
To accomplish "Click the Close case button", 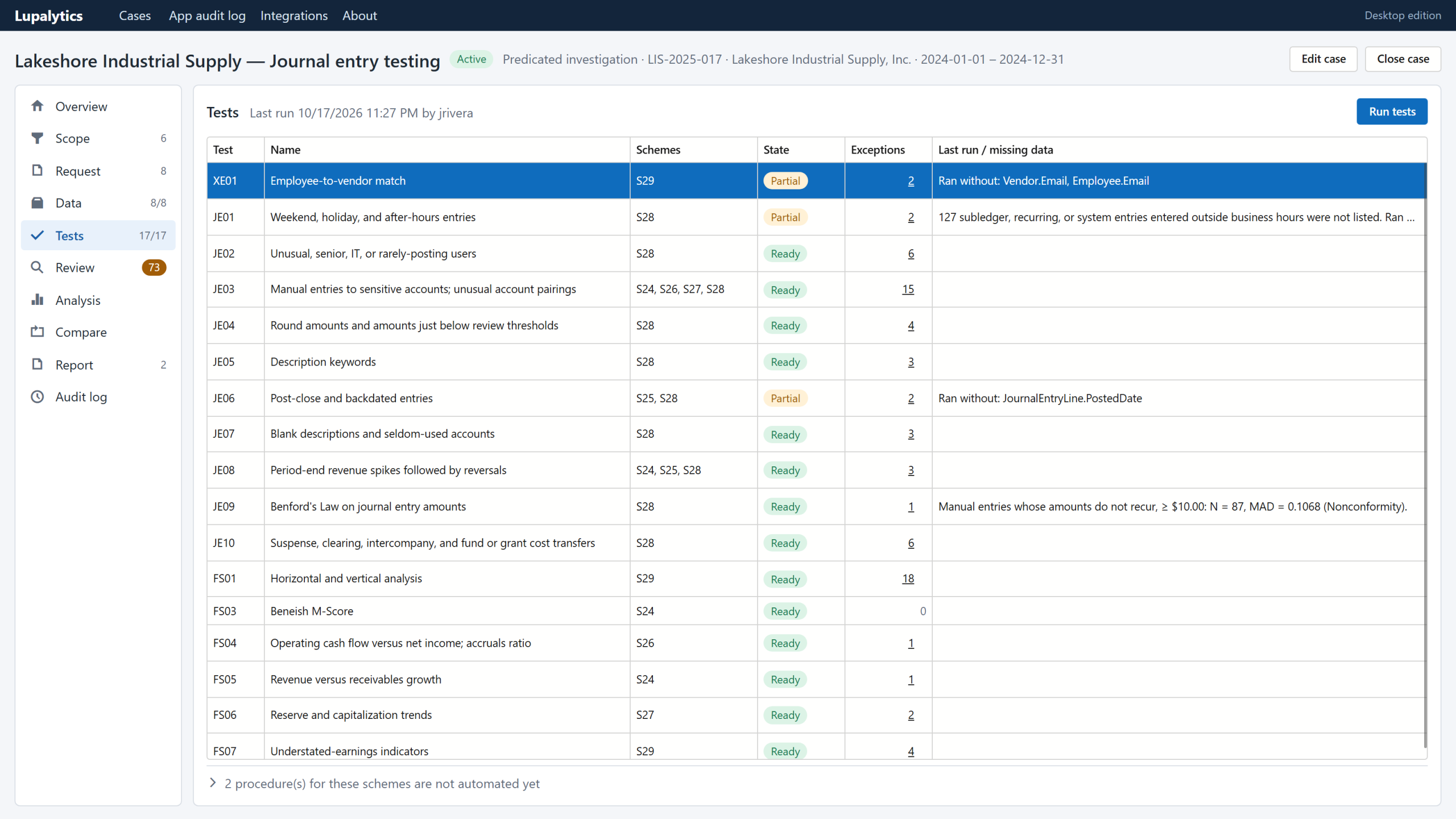I will (x=1403, y=59).
